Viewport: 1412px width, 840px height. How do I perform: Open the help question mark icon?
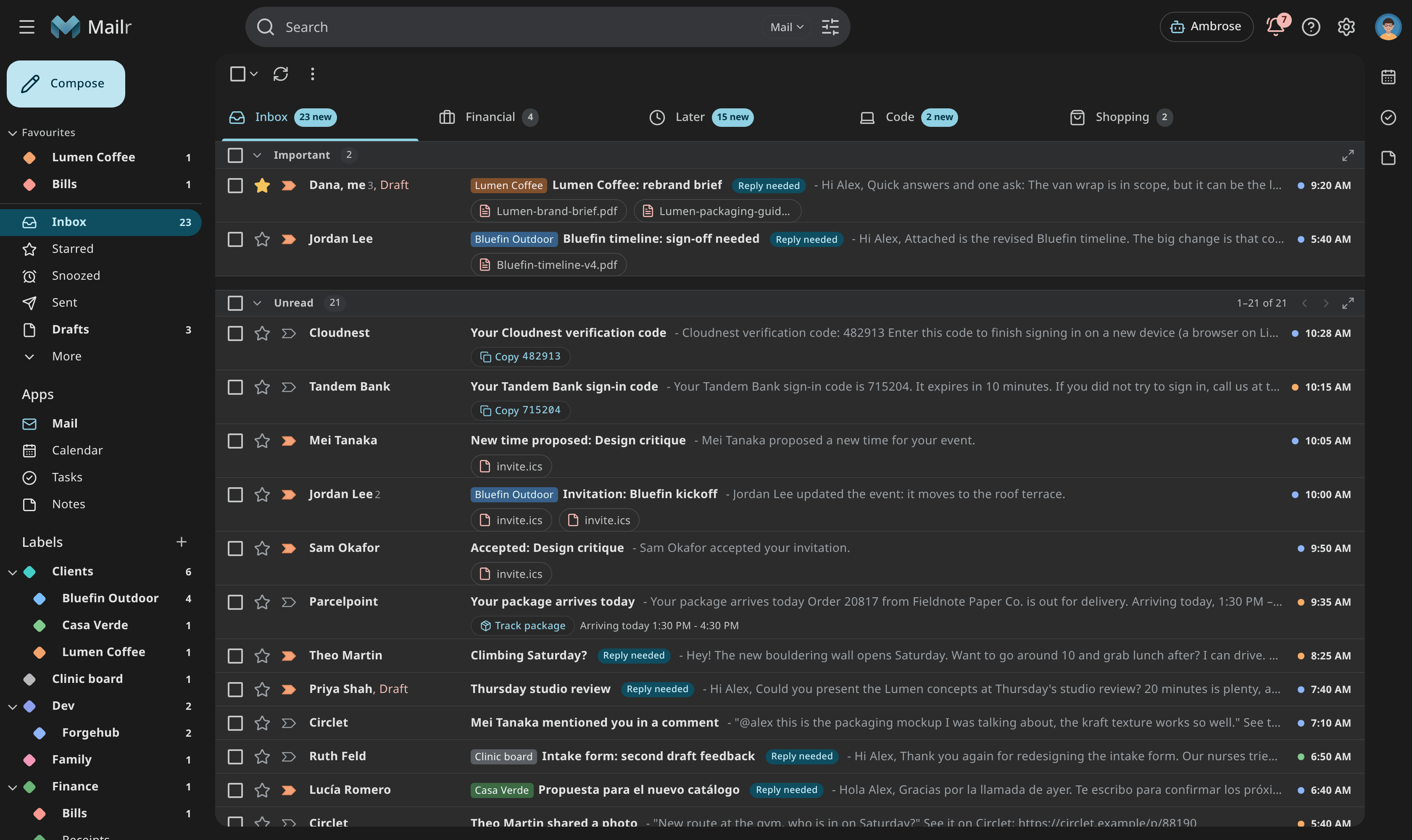coord(1311,26)
